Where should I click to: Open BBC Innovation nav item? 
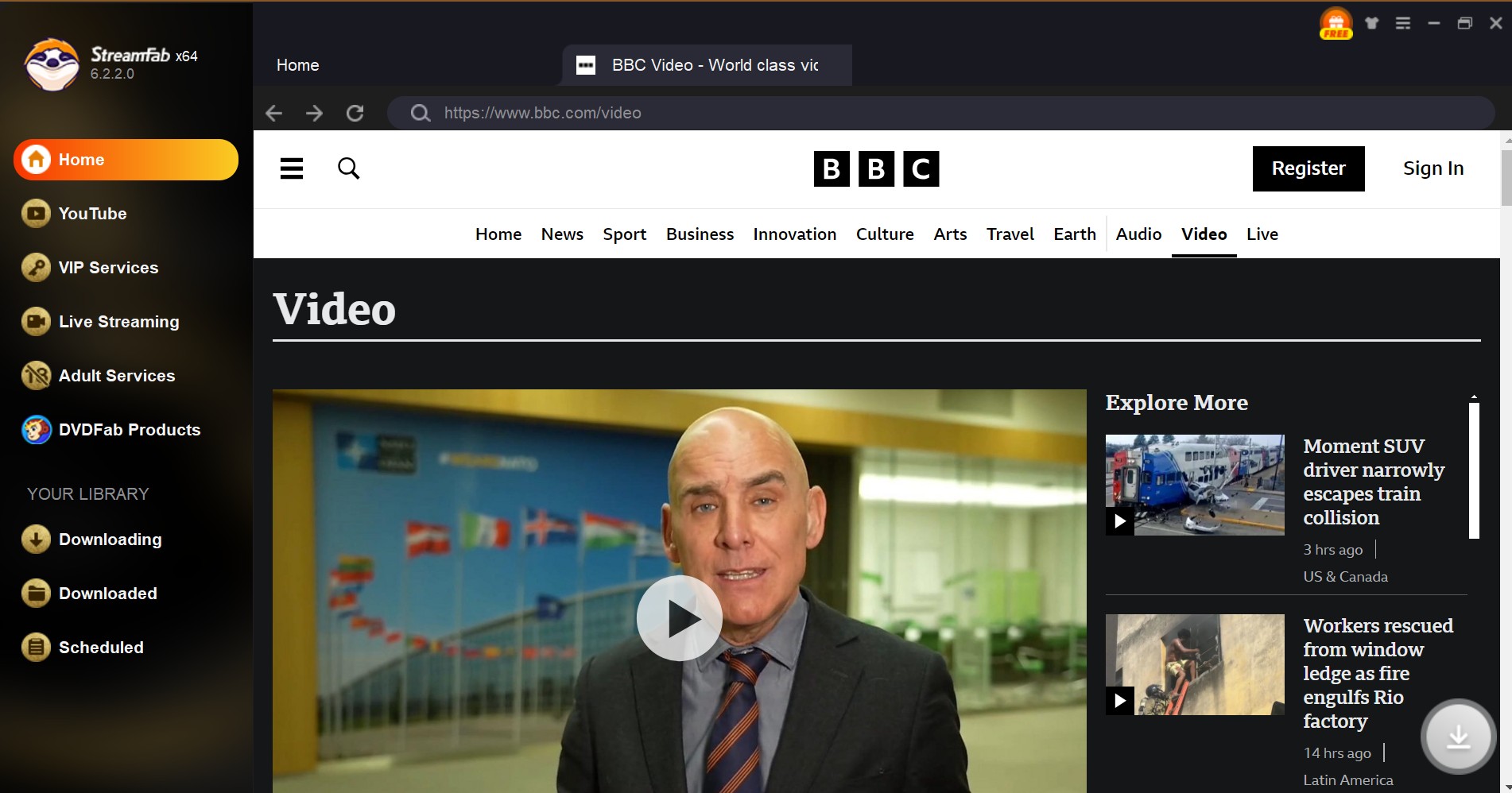tap(795, 234)
